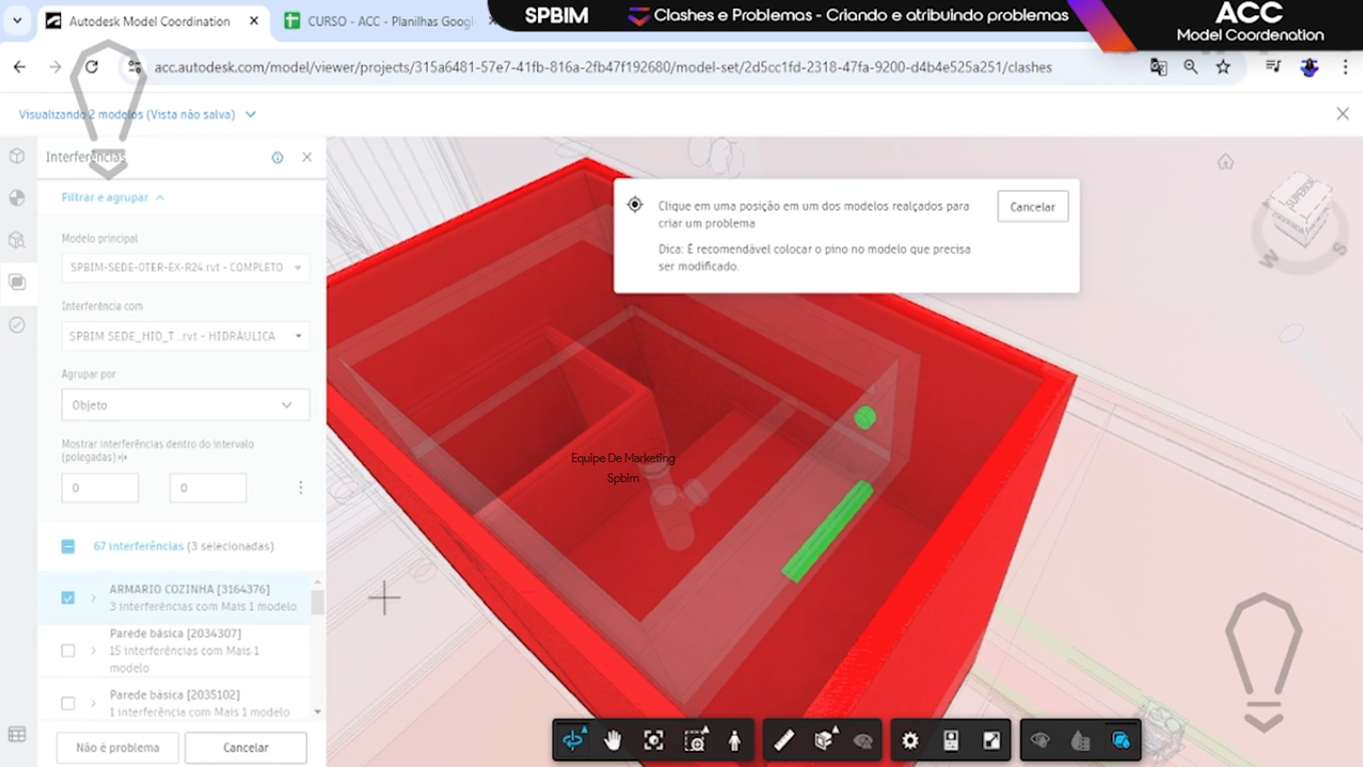
Task: Click the Home view icon in viewer
Action: [1225, 161]
